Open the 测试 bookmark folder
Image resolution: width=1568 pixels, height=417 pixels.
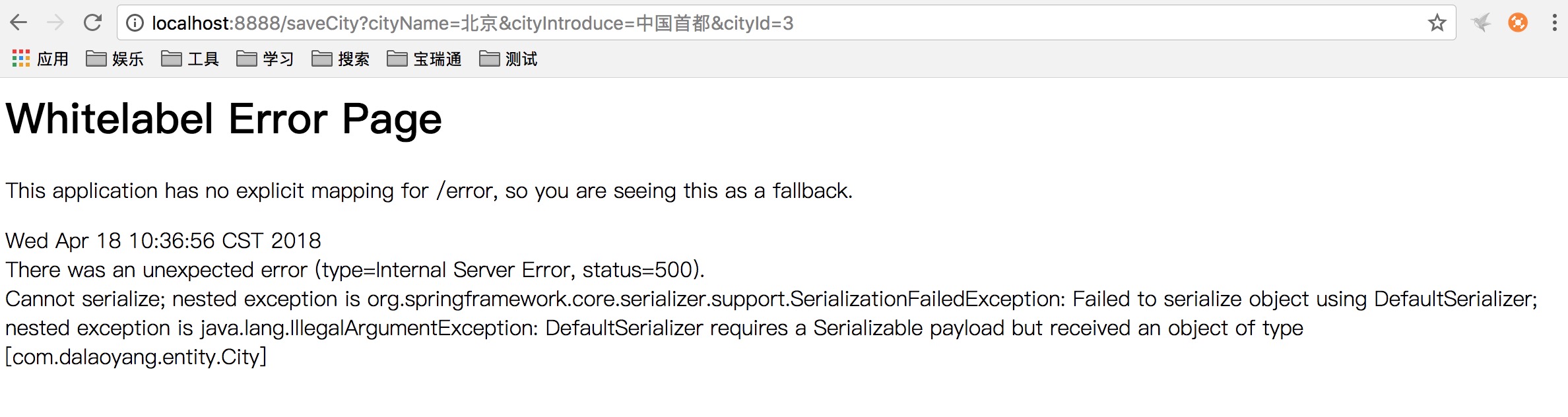(509, 59)
